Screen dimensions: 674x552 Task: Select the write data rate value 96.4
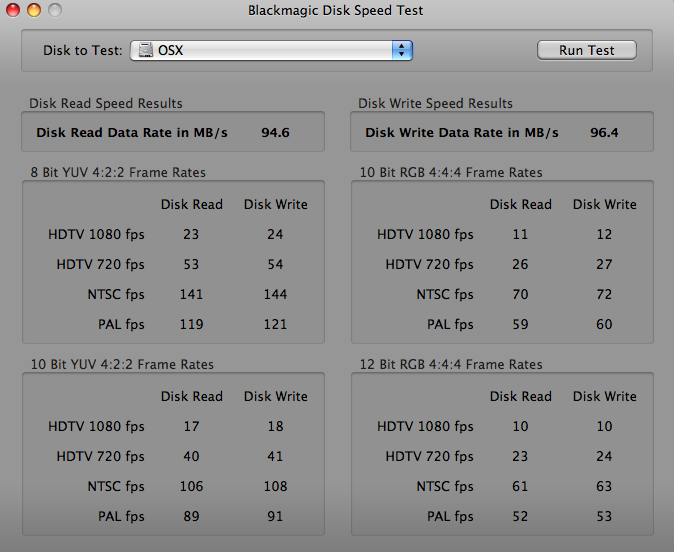click(604, 132)
